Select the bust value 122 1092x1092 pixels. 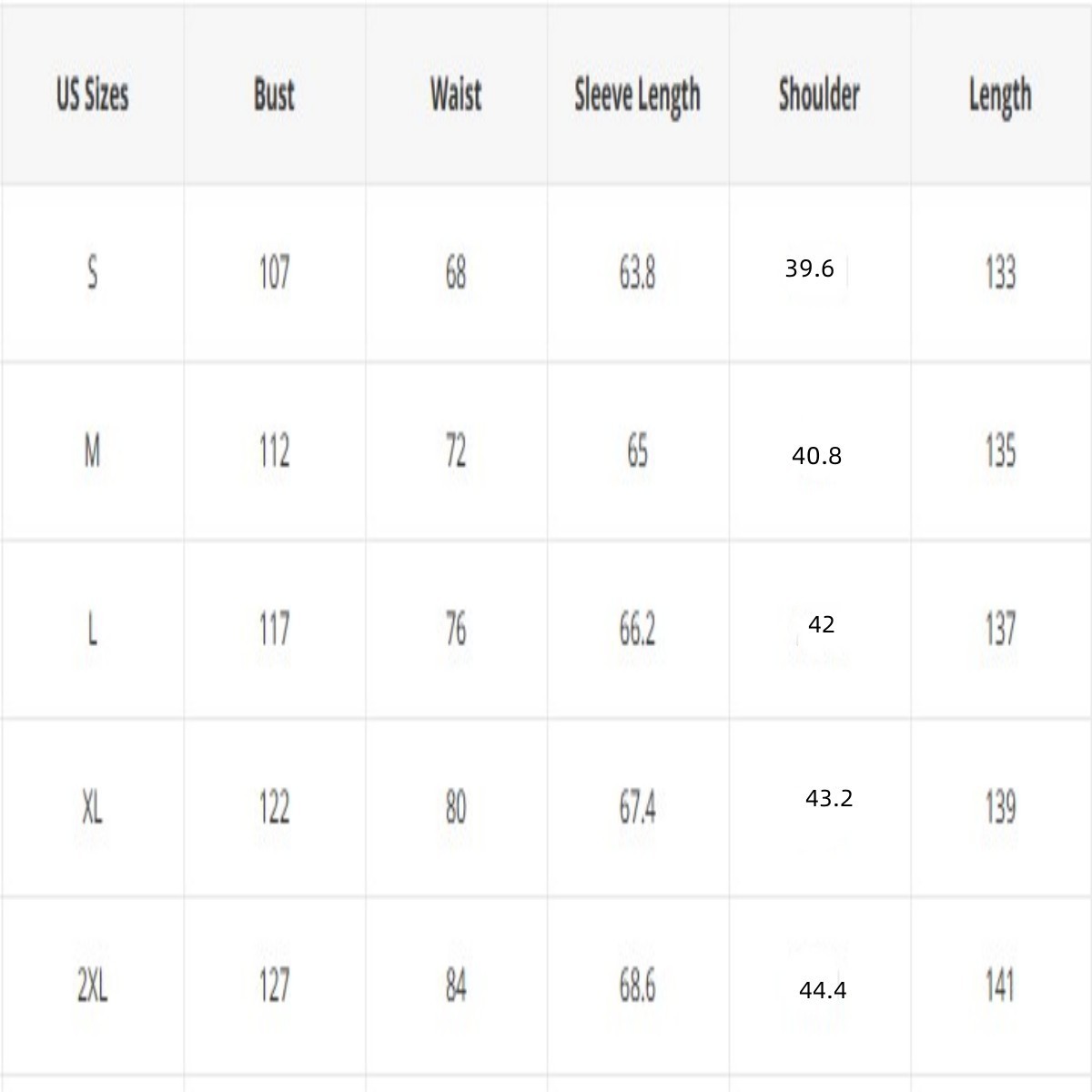tap(274, 807)
